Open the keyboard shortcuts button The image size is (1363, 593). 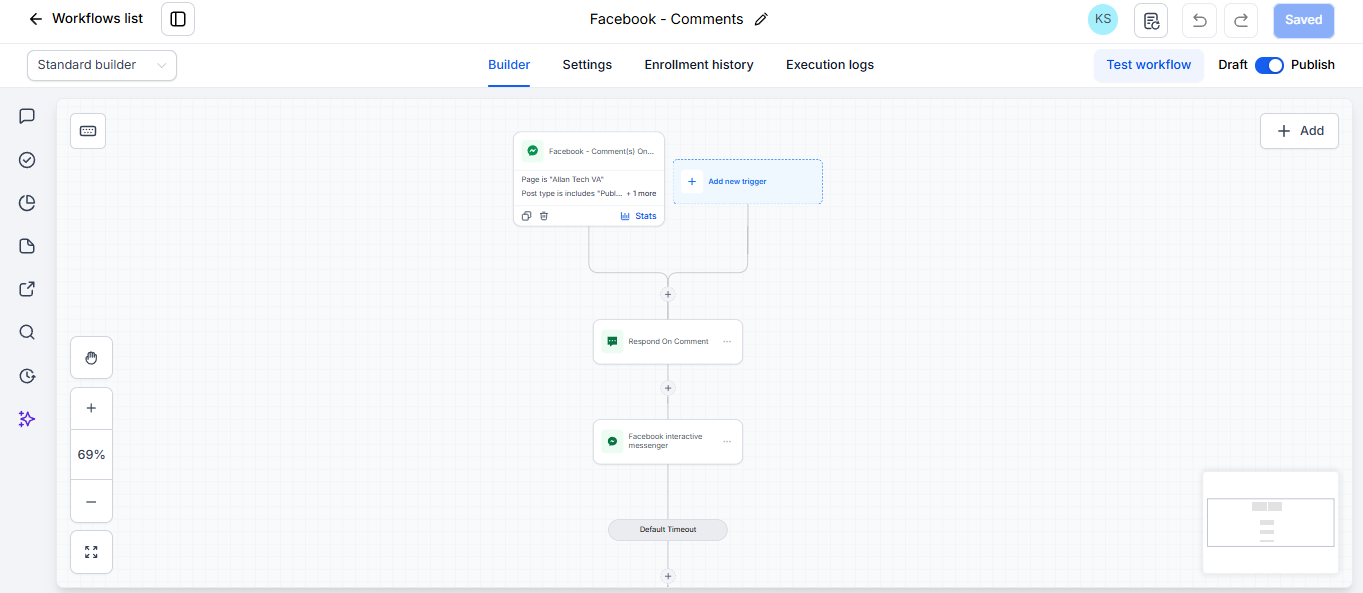coord(88,131)
